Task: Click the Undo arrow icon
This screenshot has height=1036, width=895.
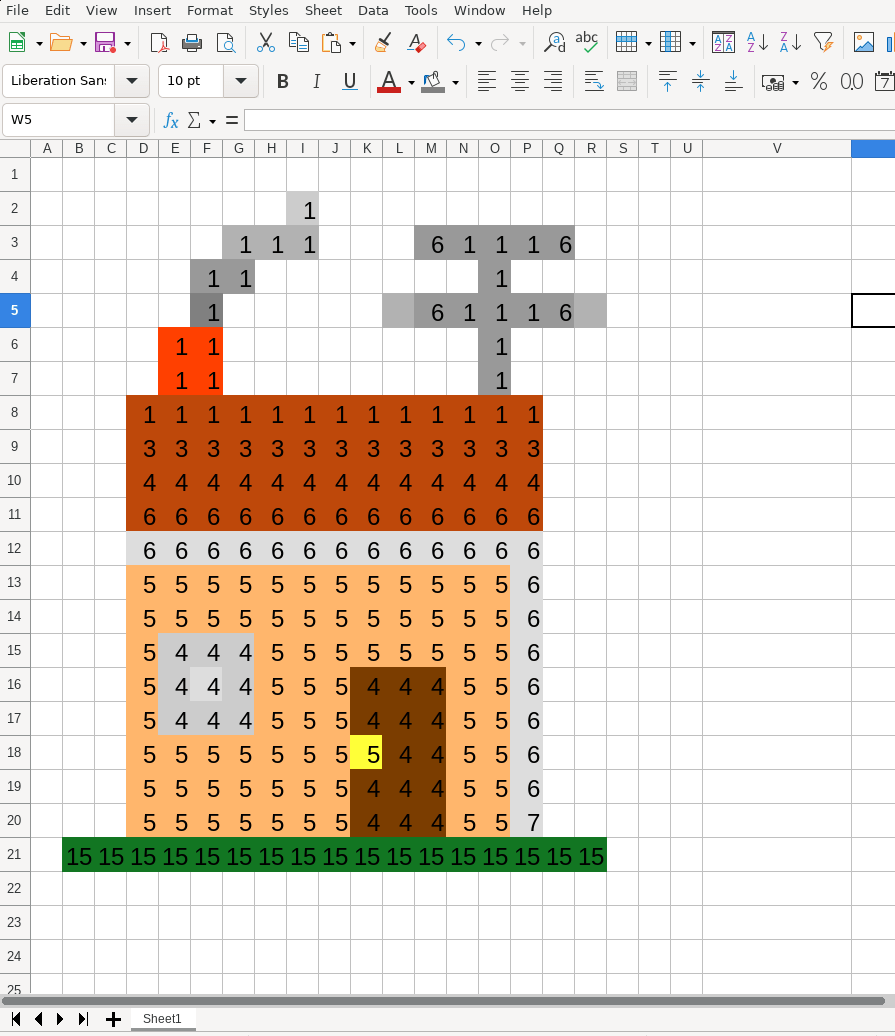Action: [456, 43]
